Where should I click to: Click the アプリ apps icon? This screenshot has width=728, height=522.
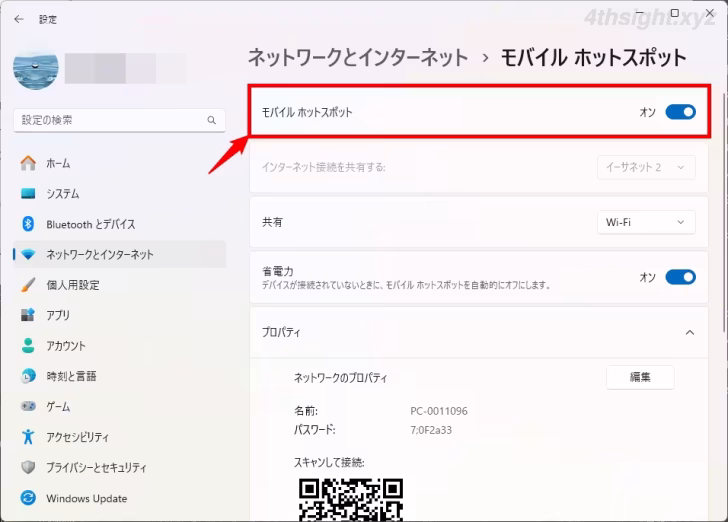pos(28,315)
